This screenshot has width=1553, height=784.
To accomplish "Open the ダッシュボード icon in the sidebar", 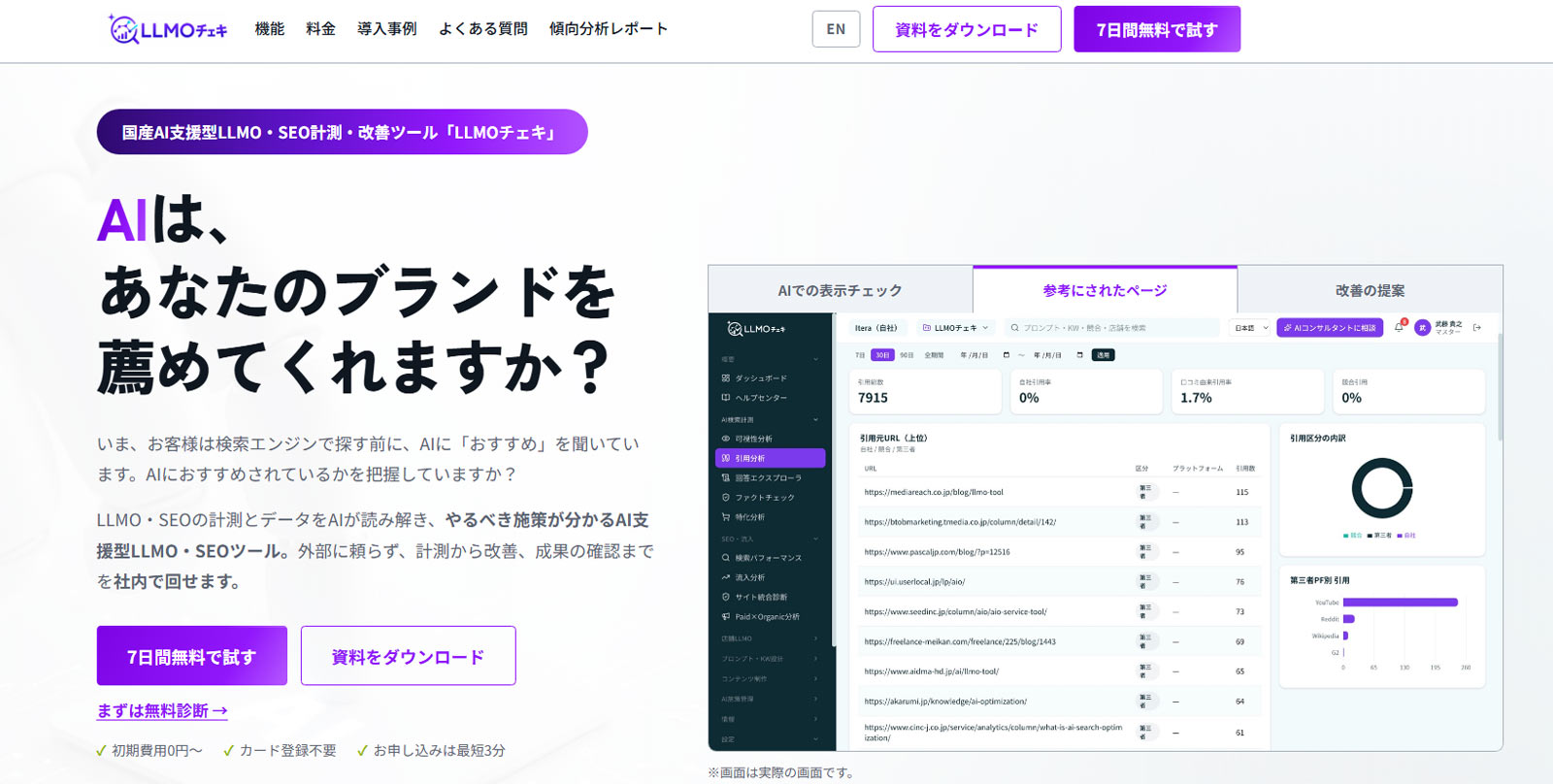I will (726, 378).
